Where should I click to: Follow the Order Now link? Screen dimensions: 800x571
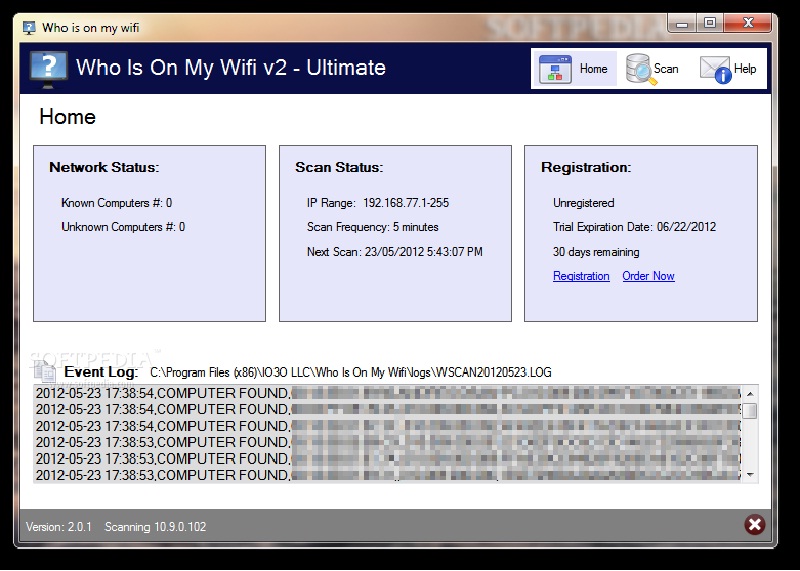[x=648, y=276]
